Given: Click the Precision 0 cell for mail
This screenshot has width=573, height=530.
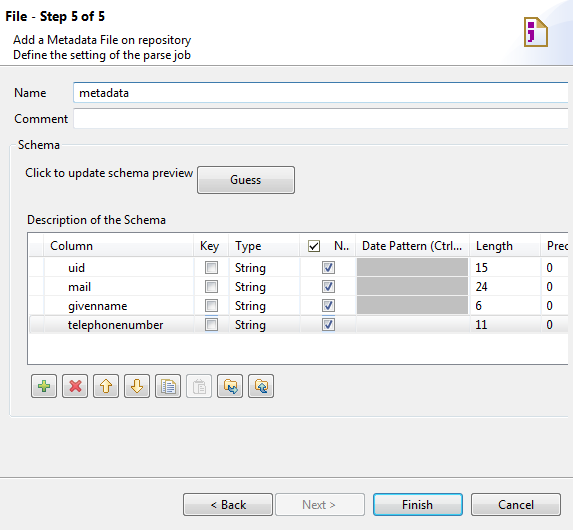Looking at the screenshot, I should pos(555,287).
